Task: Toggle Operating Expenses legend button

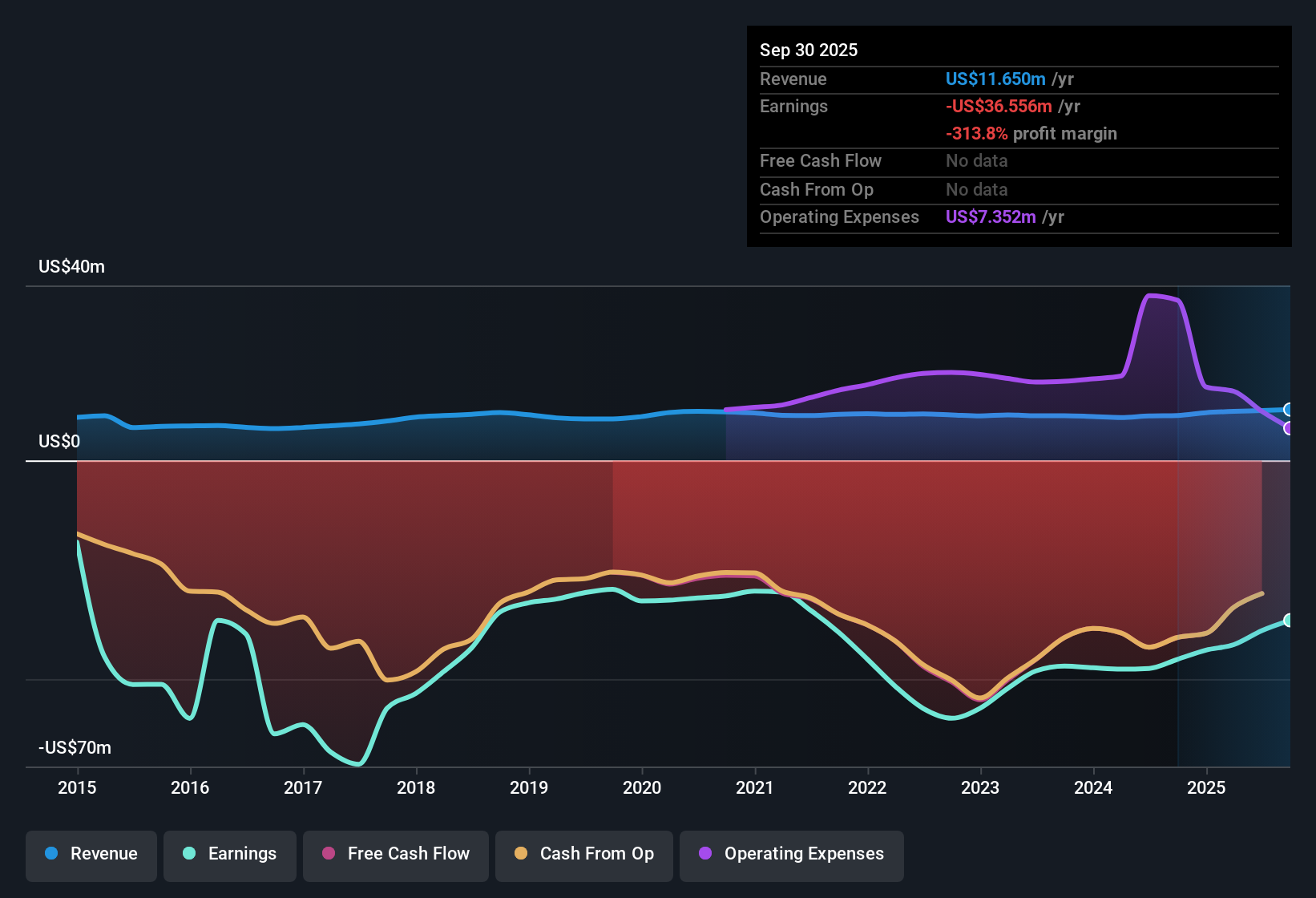Action: pos(791,855)
